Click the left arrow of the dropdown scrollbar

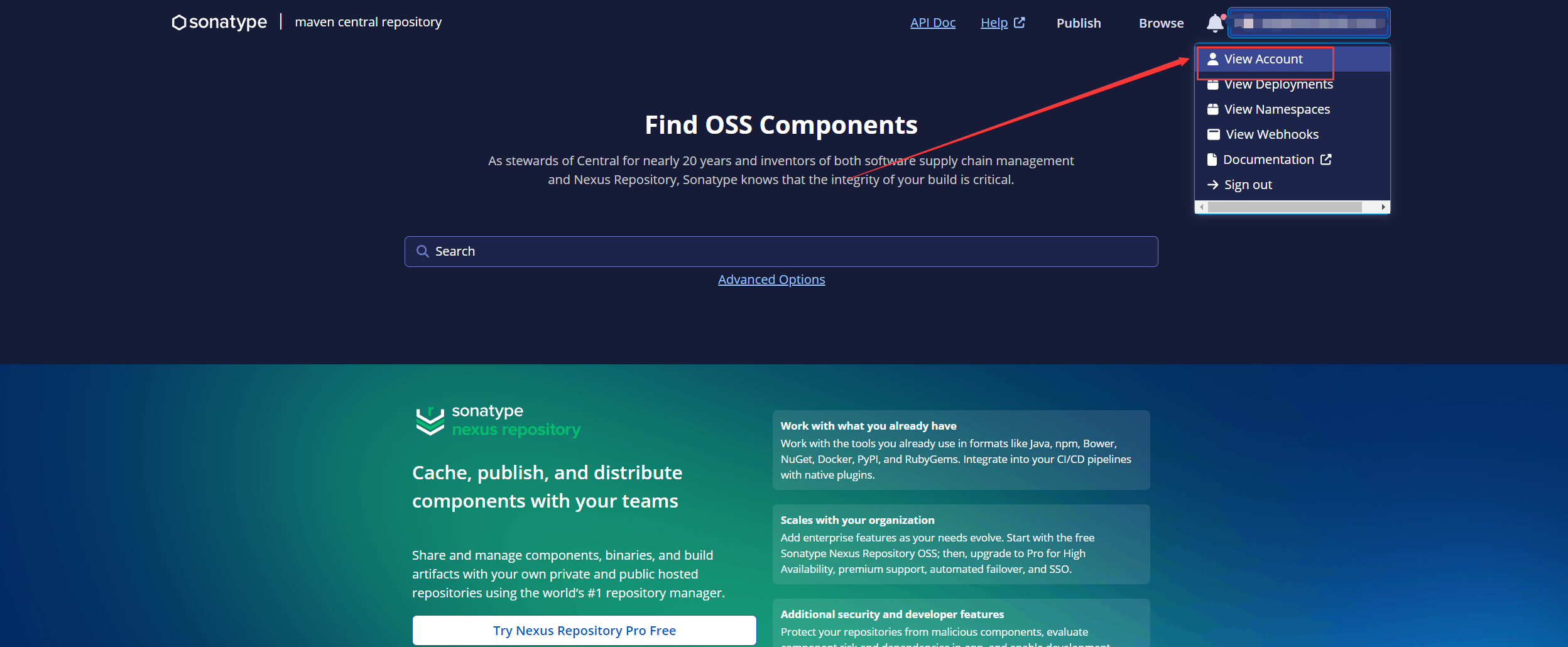[x=1202, y=207]
